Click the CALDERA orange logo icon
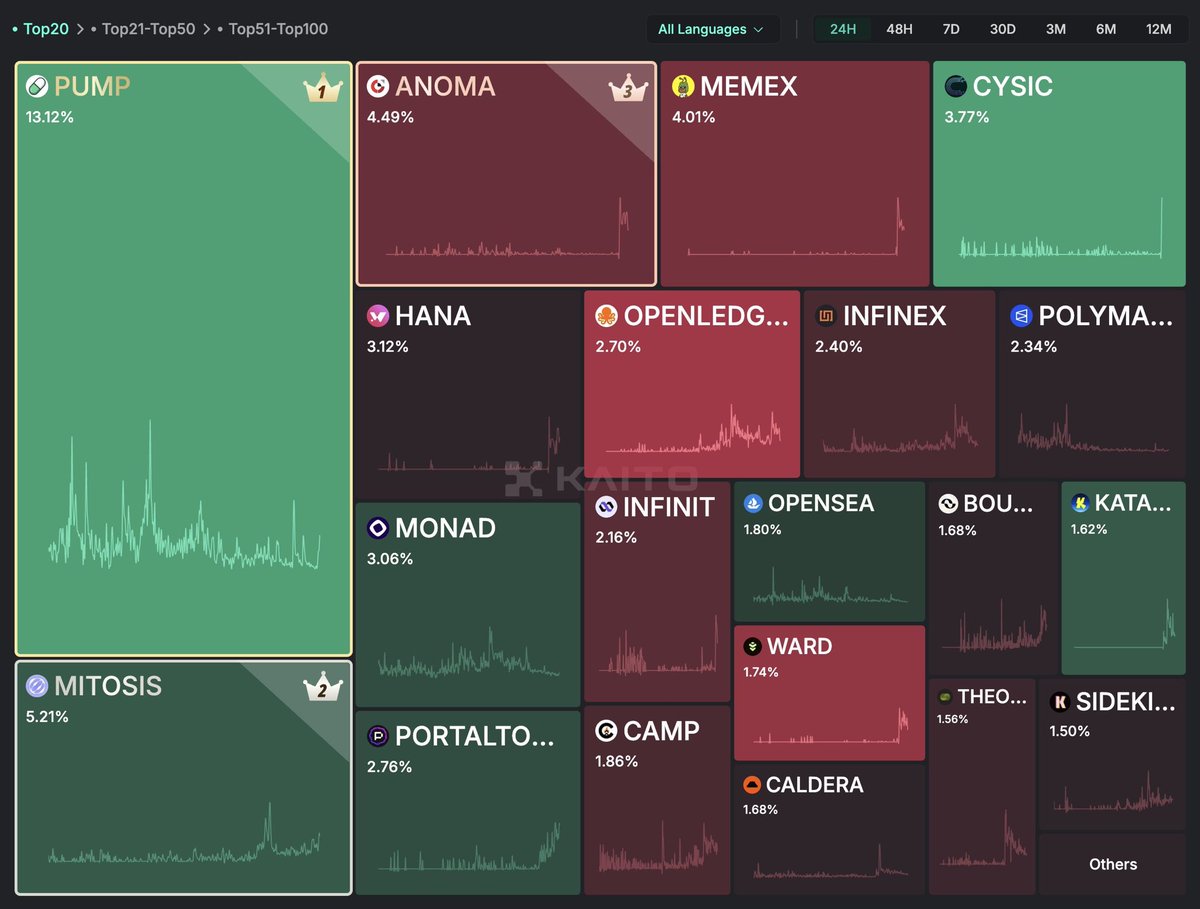 pyautogui.click(x=753, y=785)
